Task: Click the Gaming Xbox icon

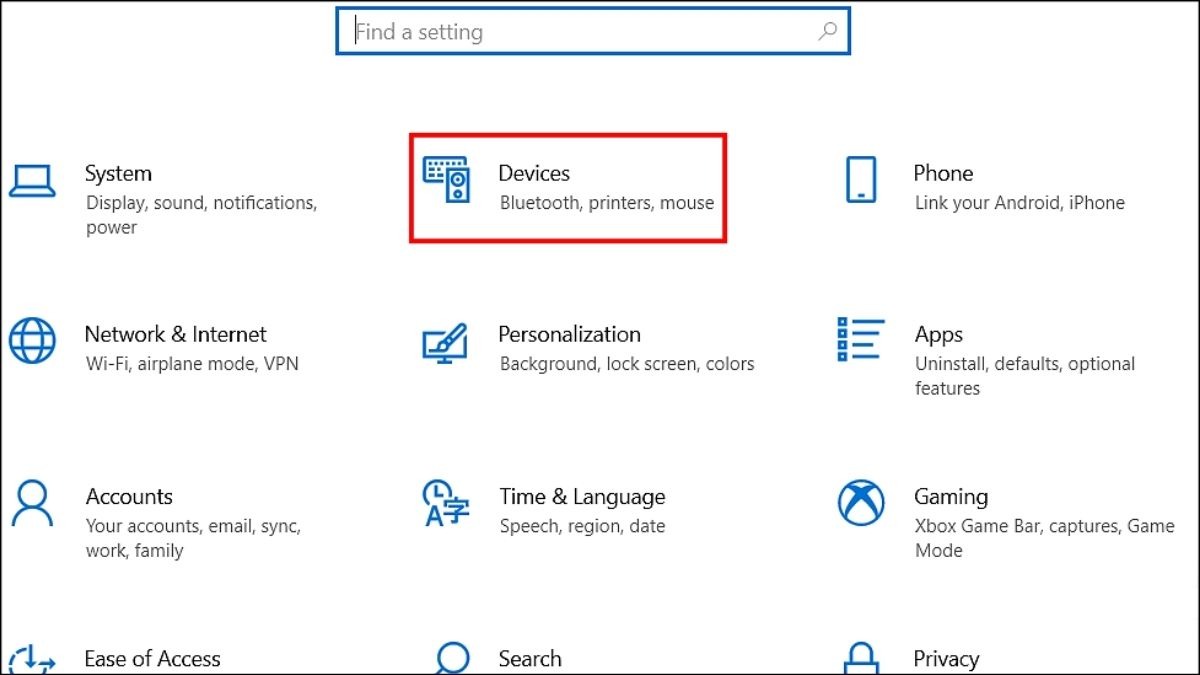Action: click(861, 503)
